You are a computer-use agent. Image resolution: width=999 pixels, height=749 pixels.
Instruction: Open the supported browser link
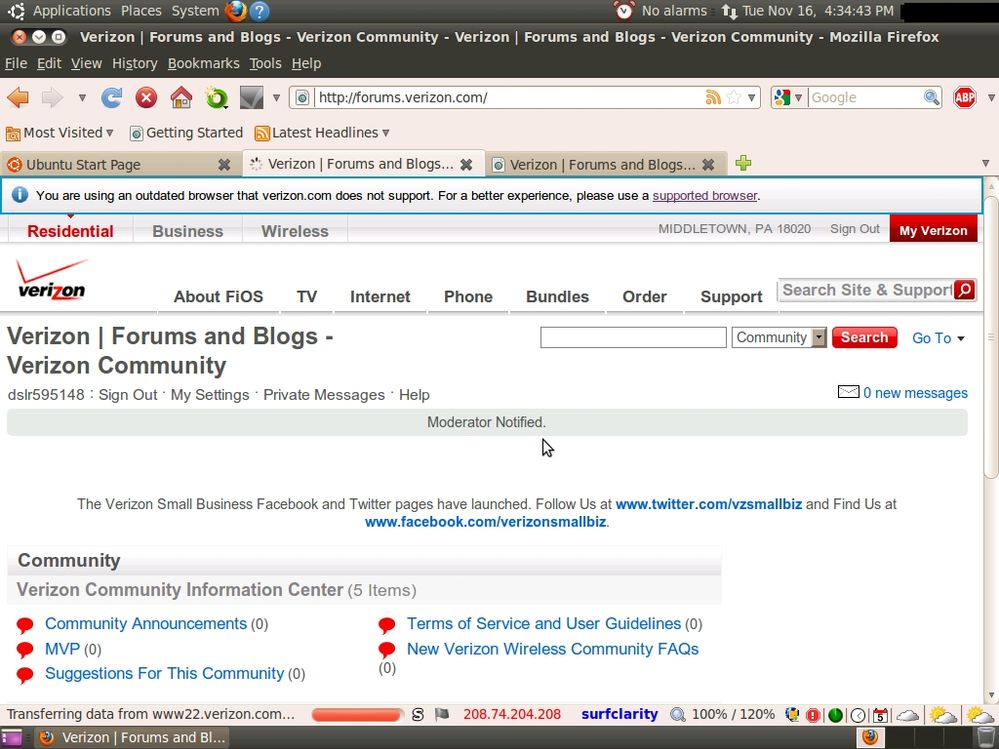[705, 196]
